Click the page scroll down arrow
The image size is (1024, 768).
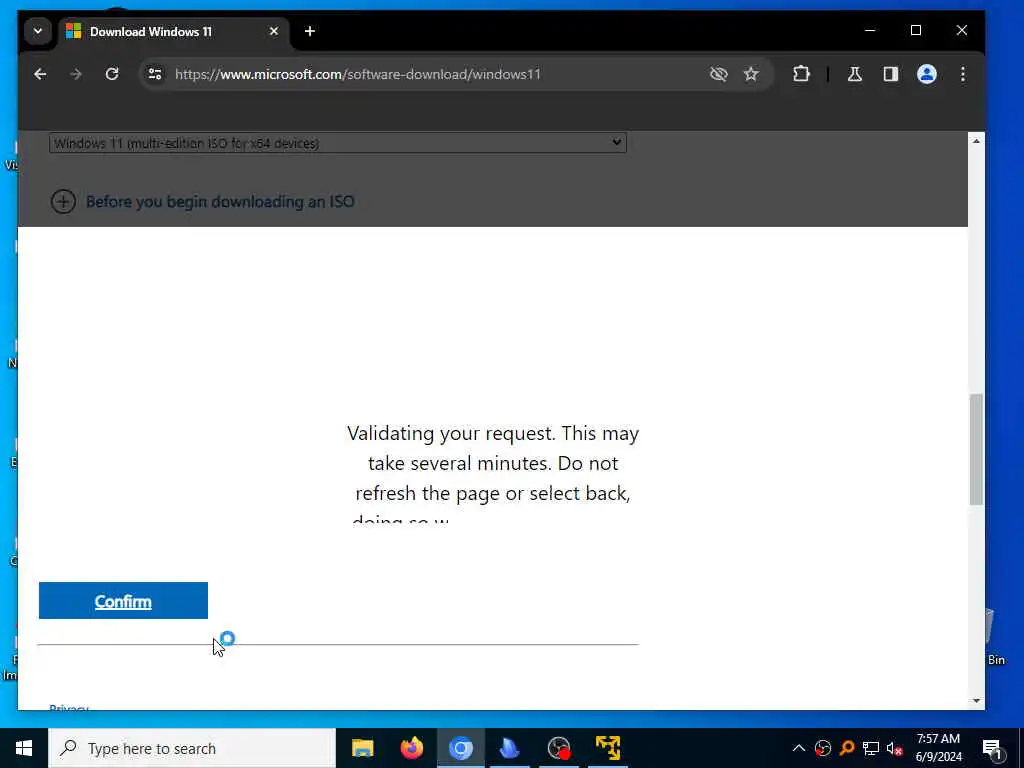(x=976, y=701)
